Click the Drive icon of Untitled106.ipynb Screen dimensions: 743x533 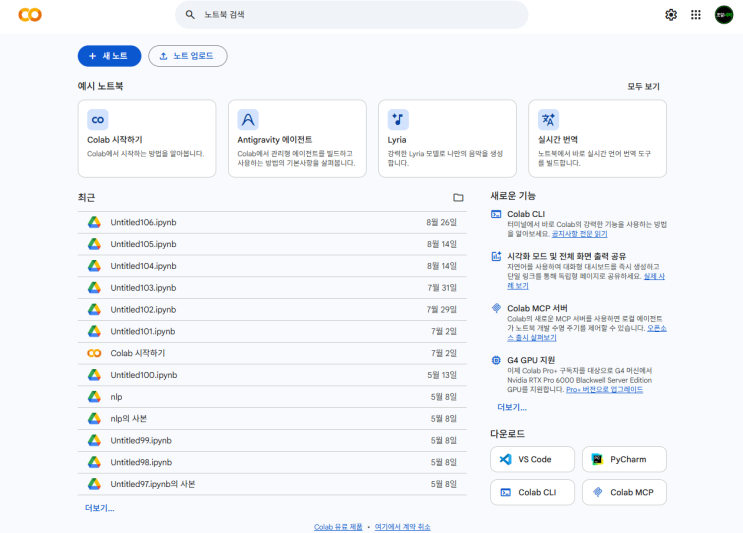click(94, 222)
